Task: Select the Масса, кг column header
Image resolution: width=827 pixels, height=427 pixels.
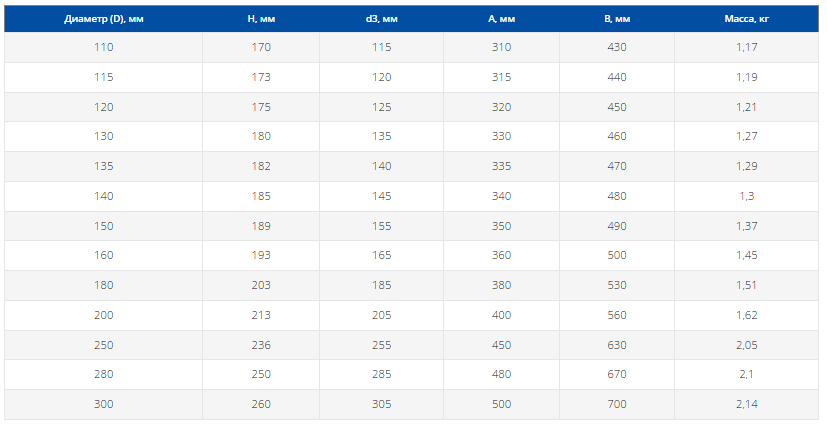Action: [746, 19]
